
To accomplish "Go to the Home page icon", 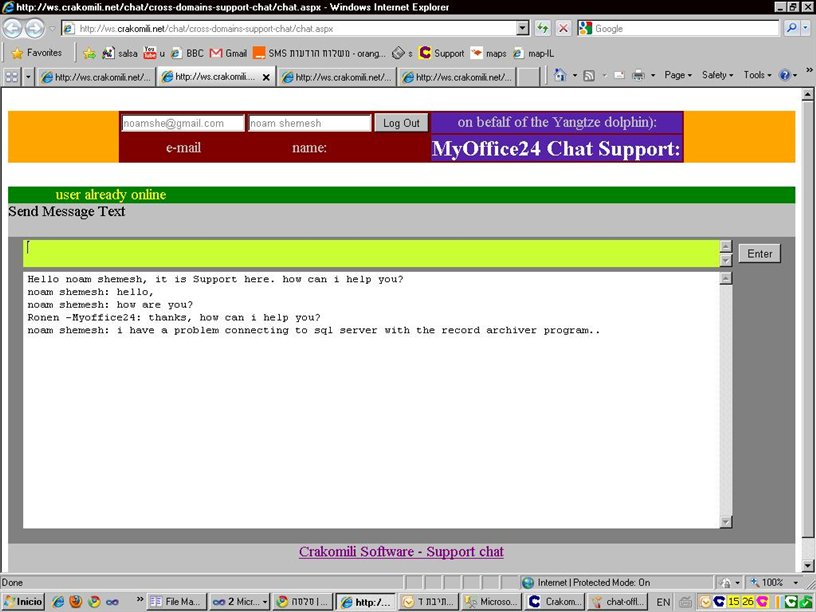I will [x=560, y=75].
